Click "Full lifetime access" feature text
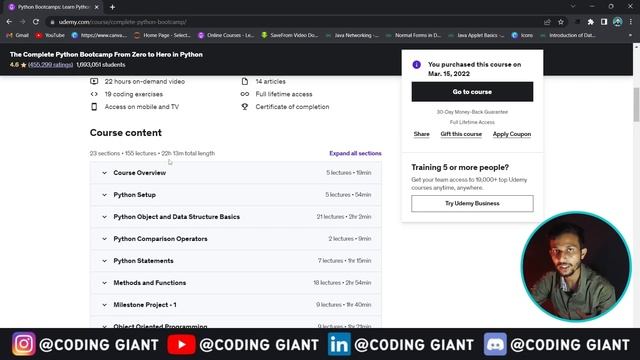 tap(284, 94)
